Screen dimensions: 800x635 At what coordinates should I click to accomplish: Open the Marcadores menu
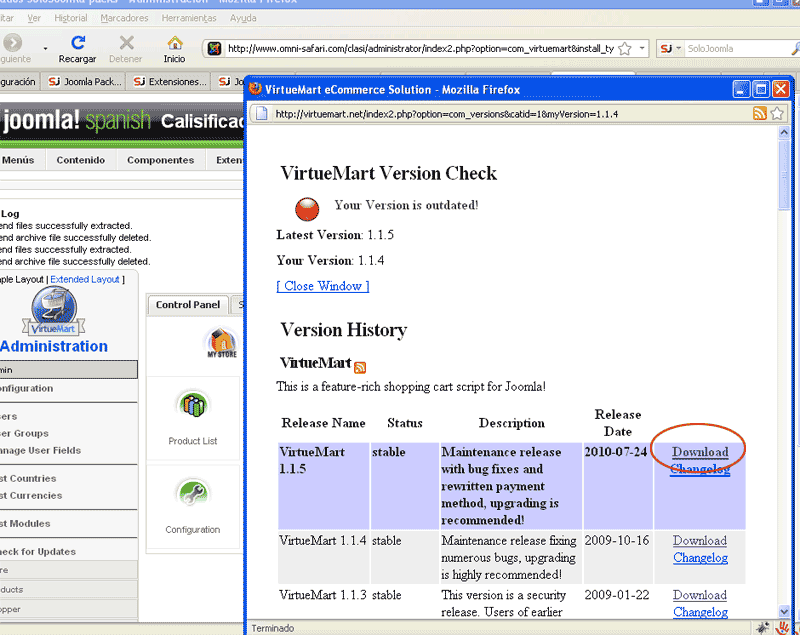tap(124, 18)
